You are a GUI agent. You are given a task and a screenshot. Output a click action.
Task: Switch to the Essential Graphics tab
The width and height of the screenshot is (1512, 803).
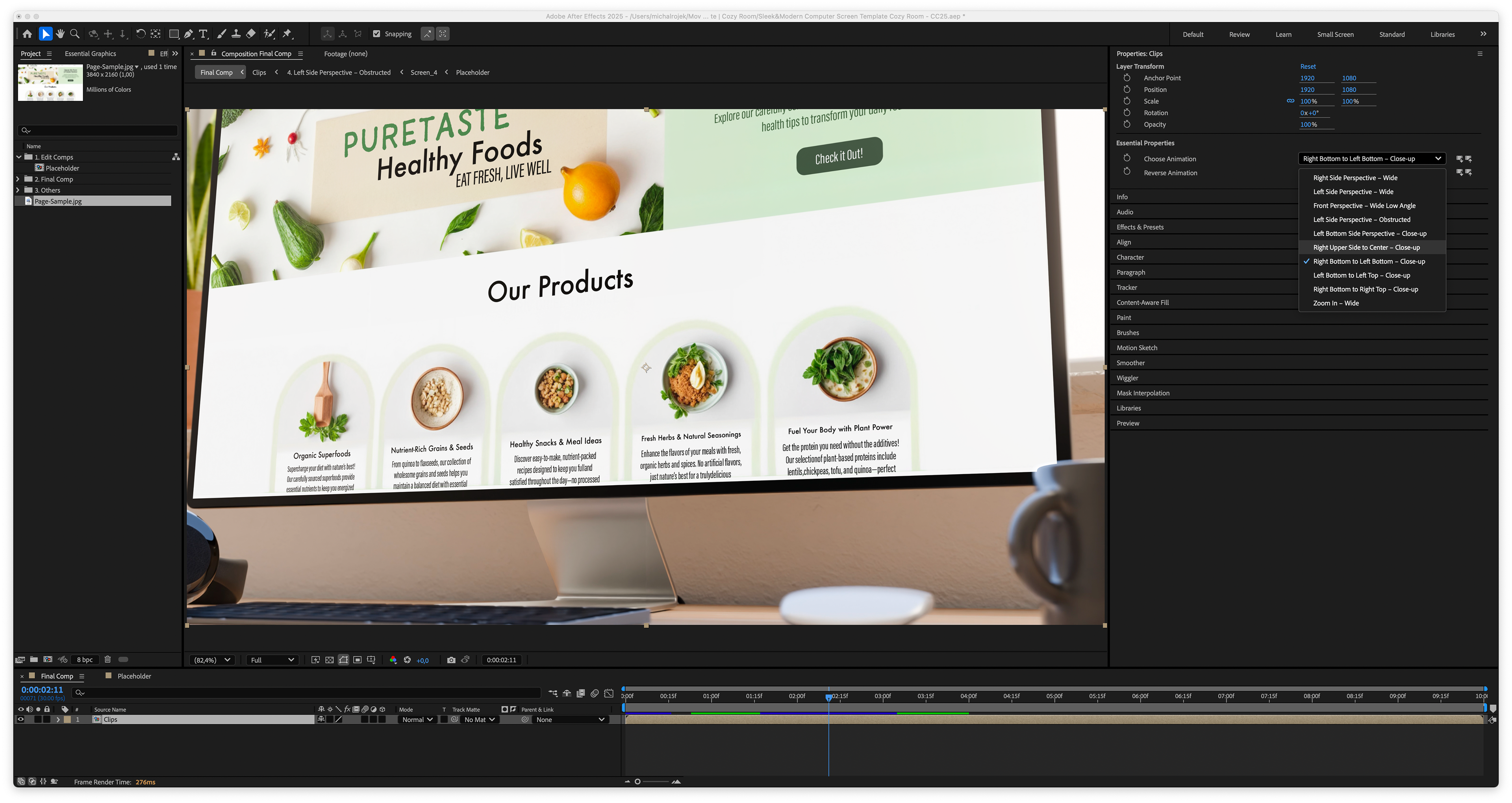point(91,54)
